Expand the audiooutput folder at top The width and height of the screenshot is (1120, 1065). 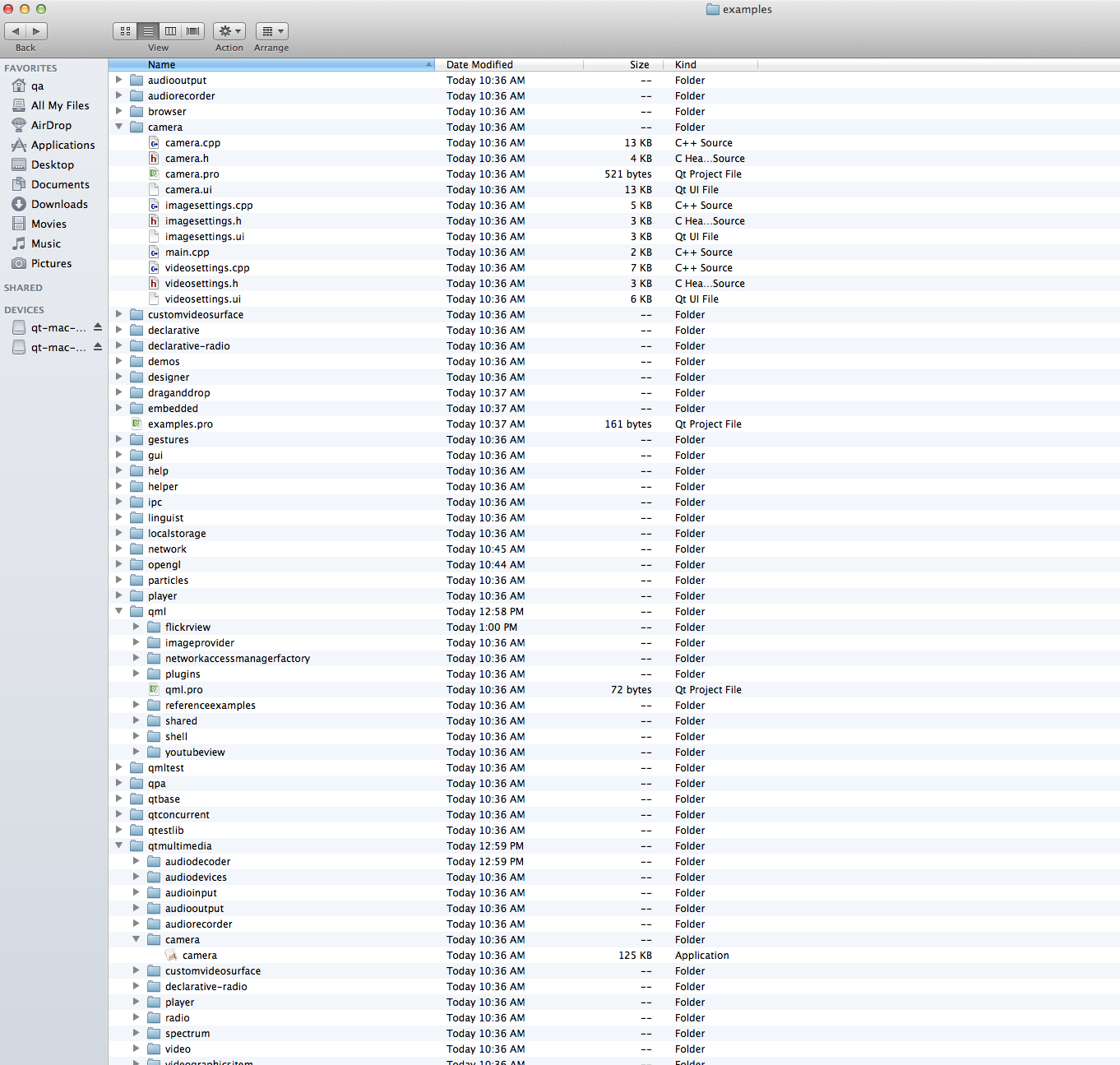(119, 80)
